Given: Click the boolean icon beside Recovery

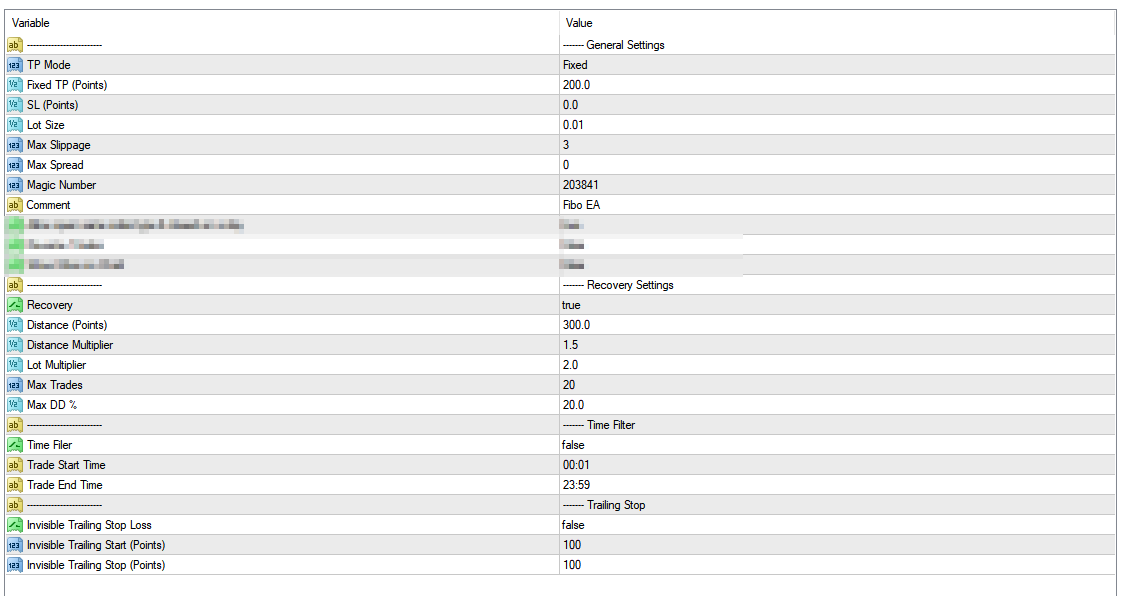Looking at the screenshot, I should pos(14,305).
